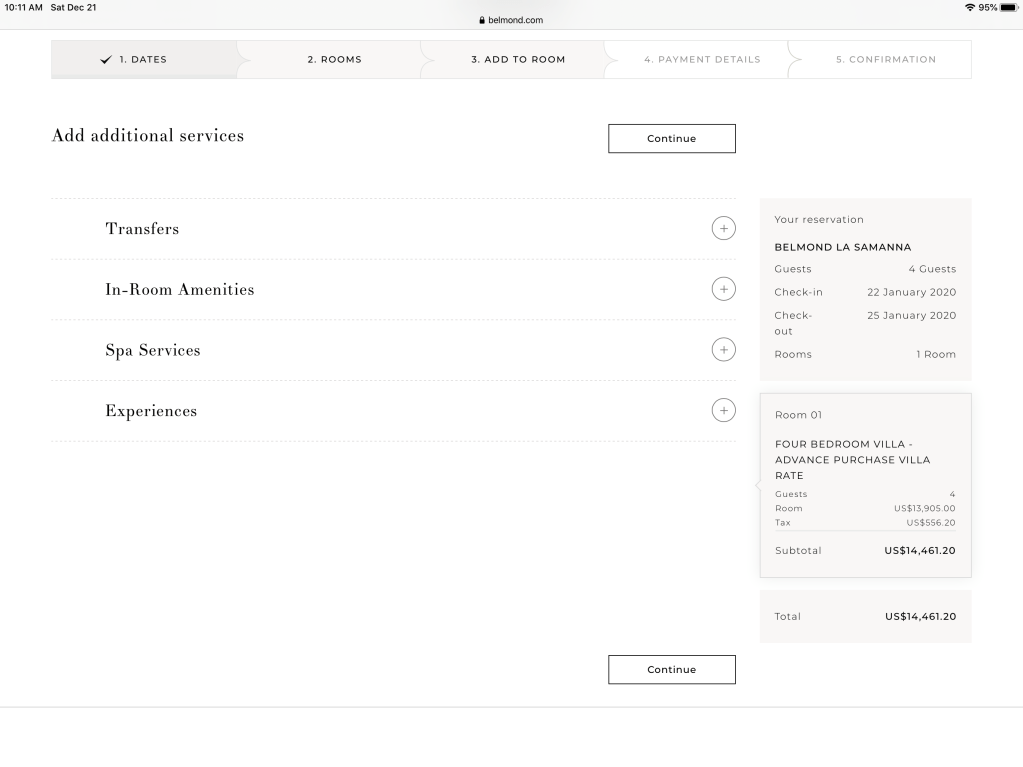Expand the Experiences section title
1023x767 pixels.
coord(151,411)
